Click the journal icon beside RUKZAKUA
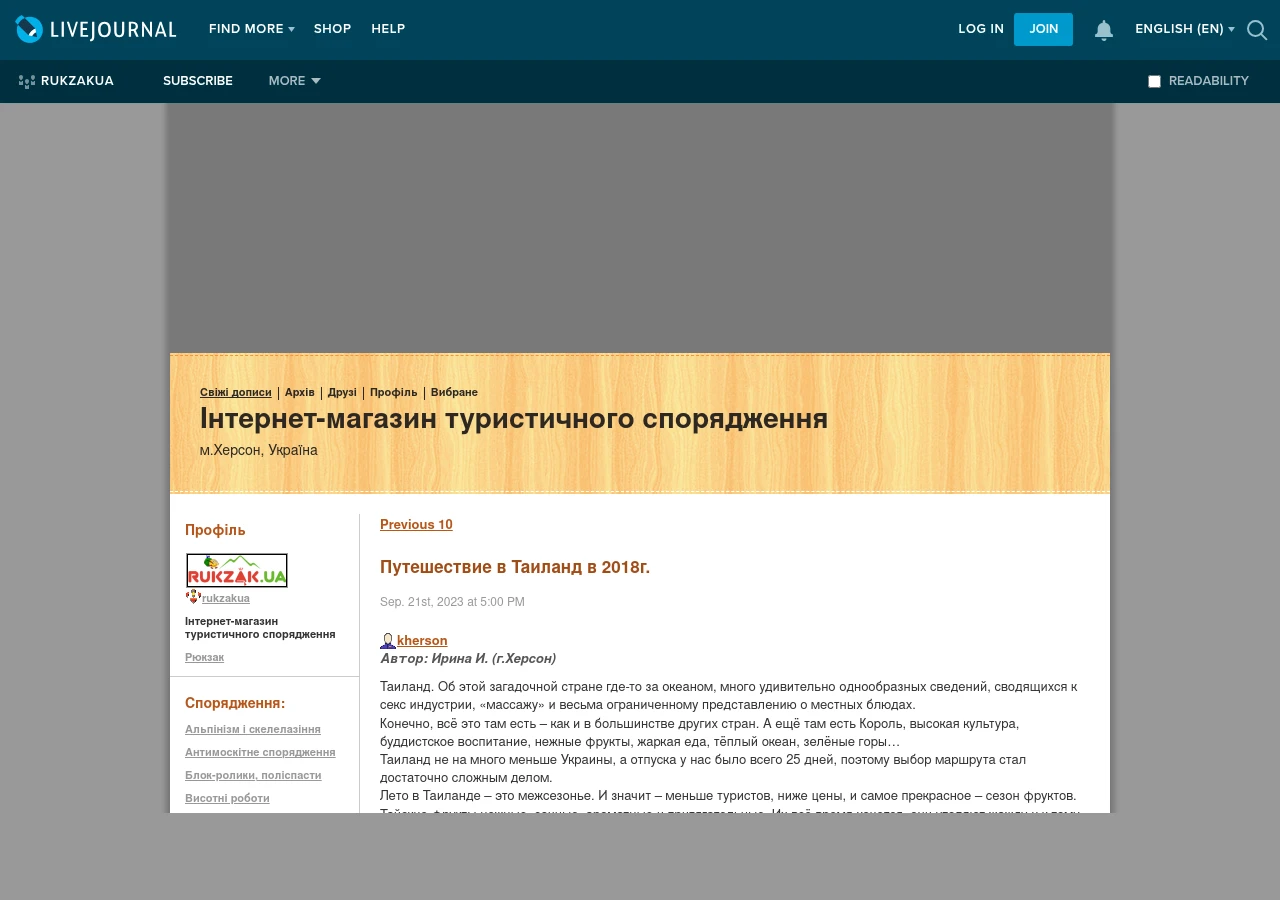Screen dimensions: 1280x900 coord(27,82)
